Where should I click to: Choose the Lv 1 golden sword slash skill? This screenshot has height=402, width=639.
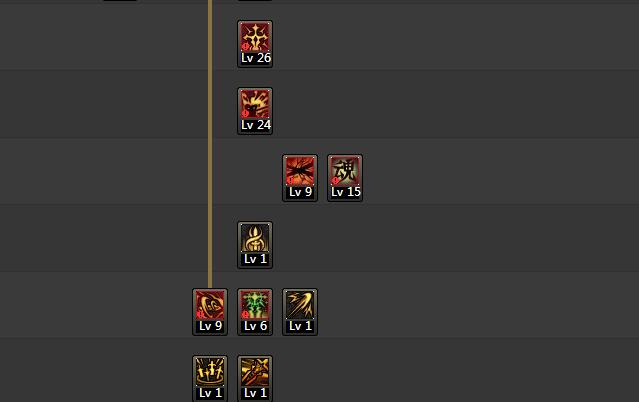tap(255, 378)
